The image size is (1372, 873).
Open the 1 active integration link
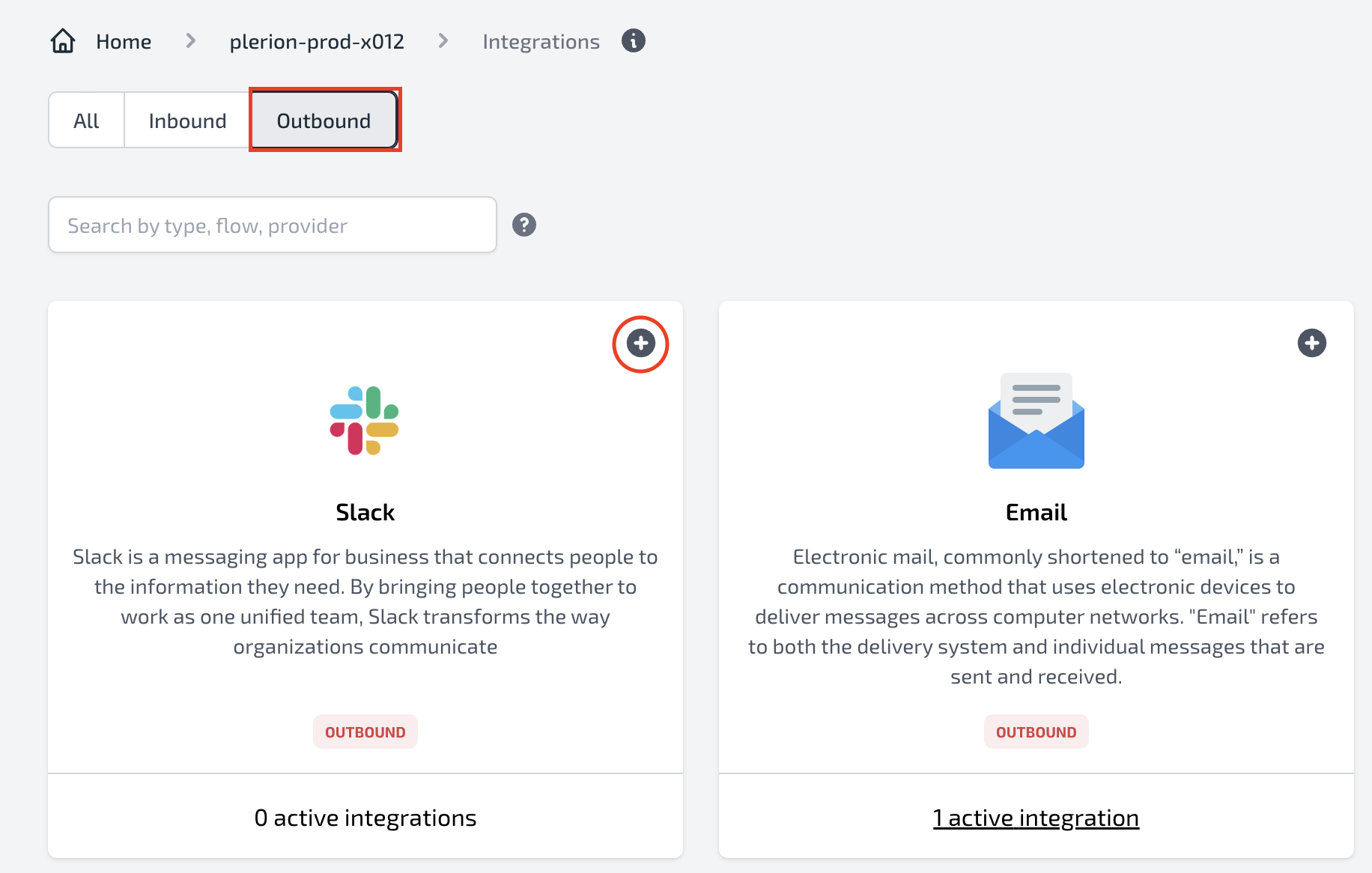pyautogui.click(x=1036, y=818)
